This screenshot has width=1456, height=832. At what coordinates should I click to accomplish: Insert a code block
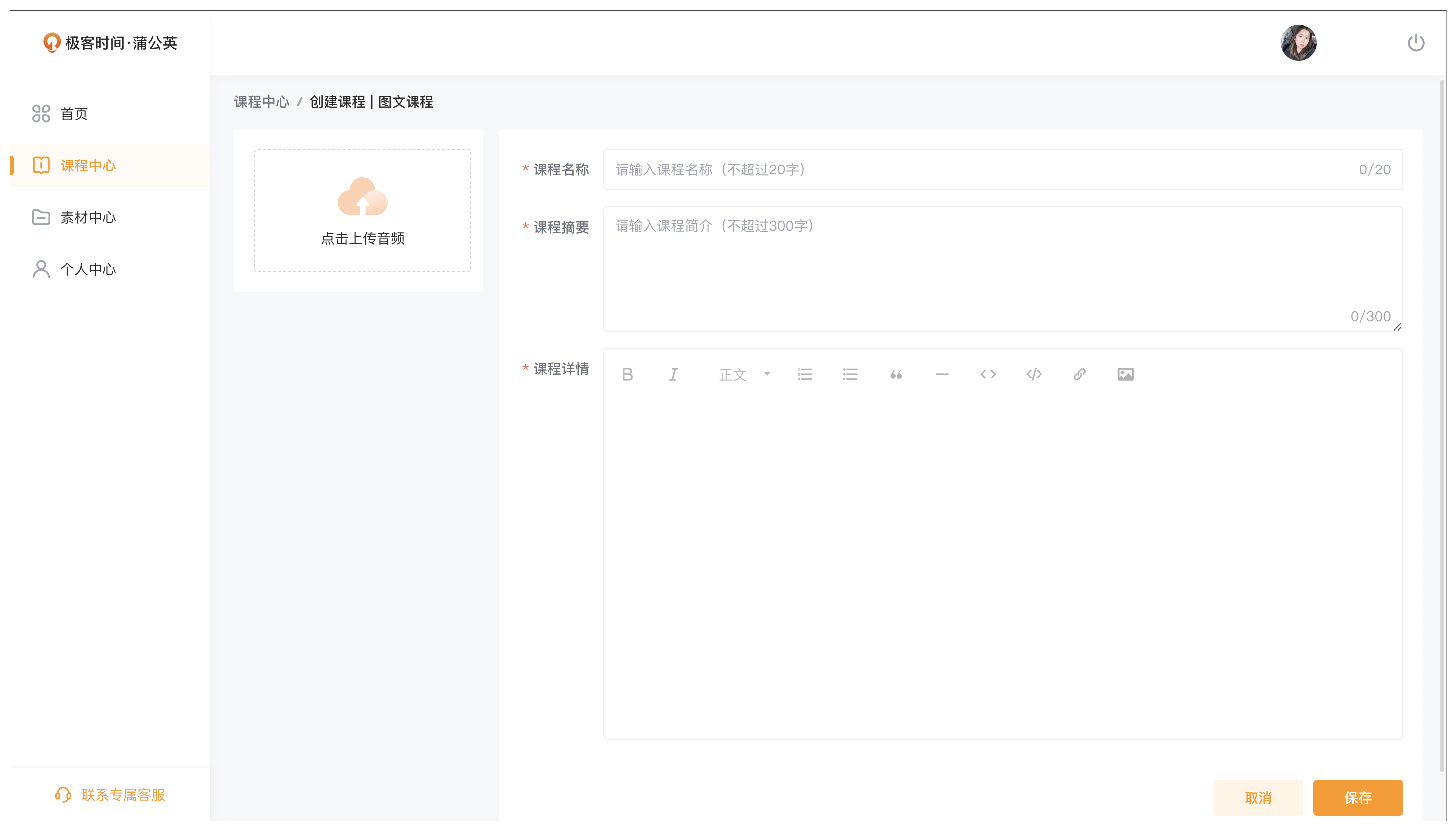tap(1034, 374)
